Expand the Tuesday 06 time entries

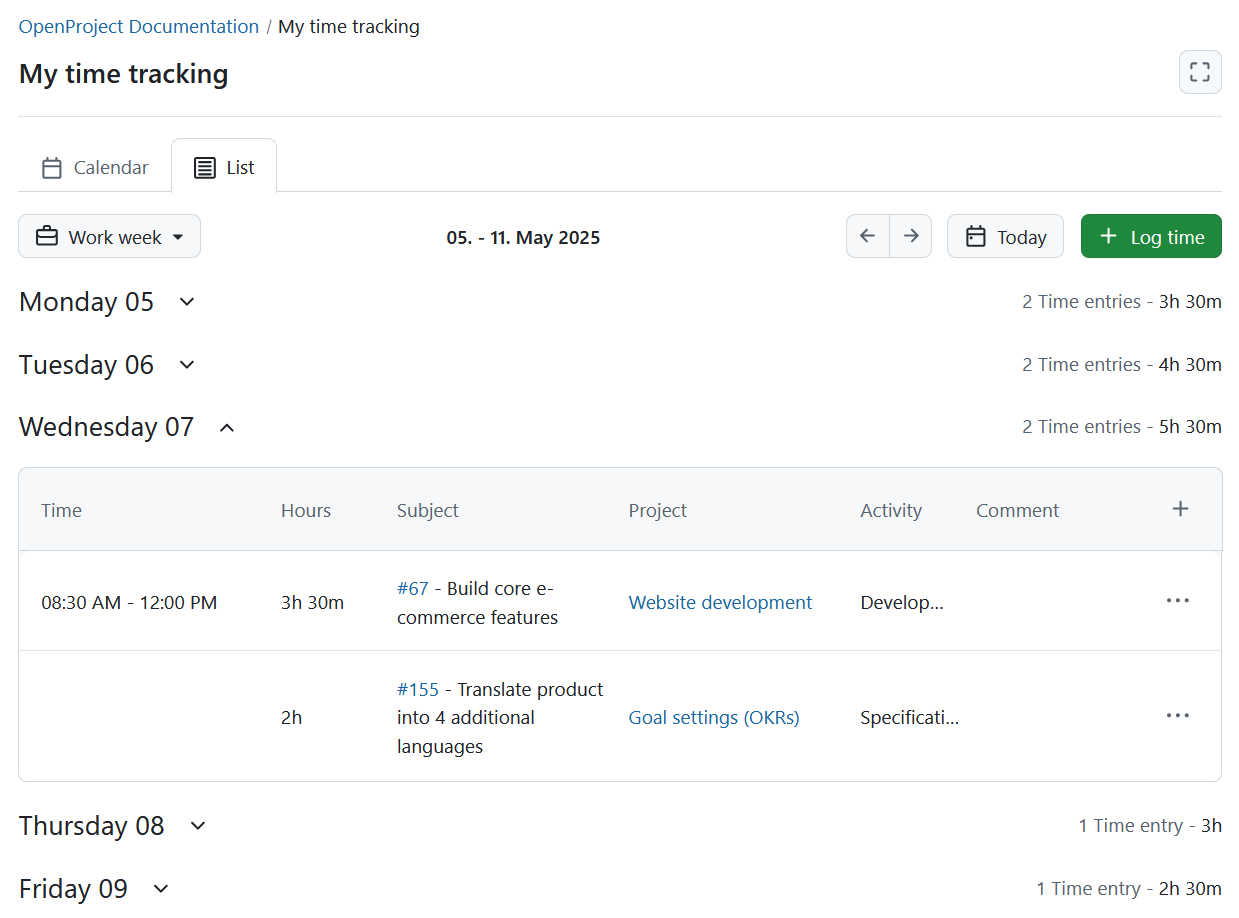tap(186, 365)
